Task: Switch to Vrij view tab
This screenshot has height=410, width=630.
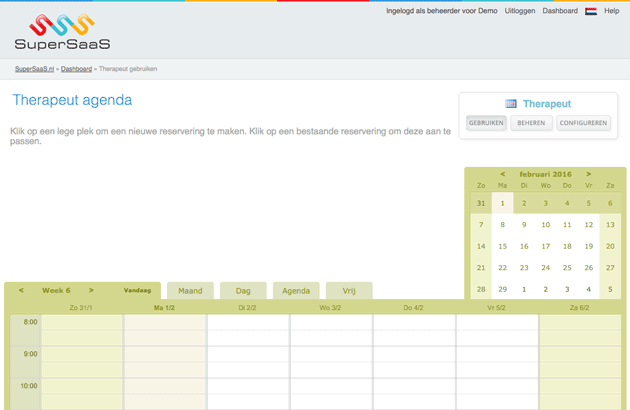Action: click(349, 291)
